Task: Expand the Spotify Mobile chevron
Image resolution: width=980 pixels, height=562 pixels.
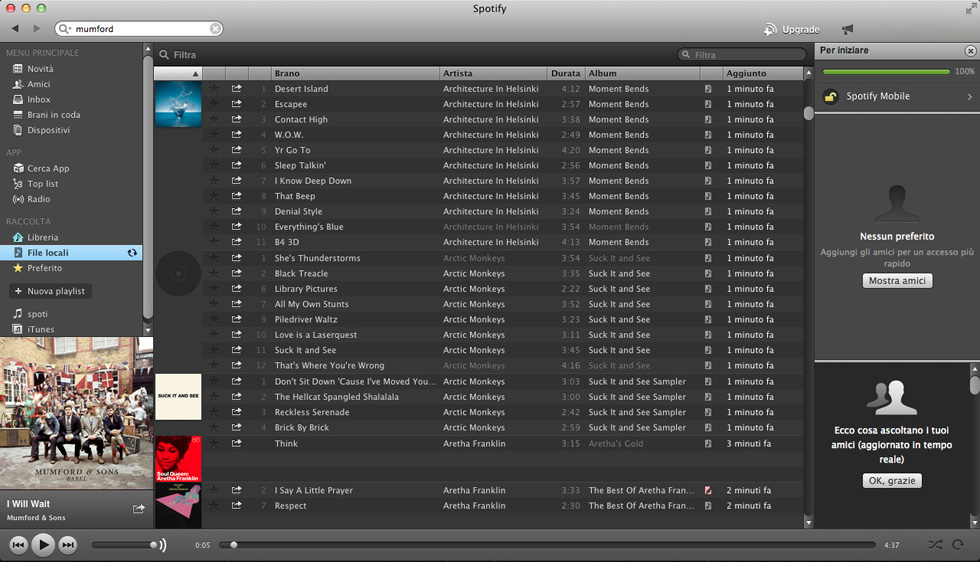Action: tap(969, 97)
